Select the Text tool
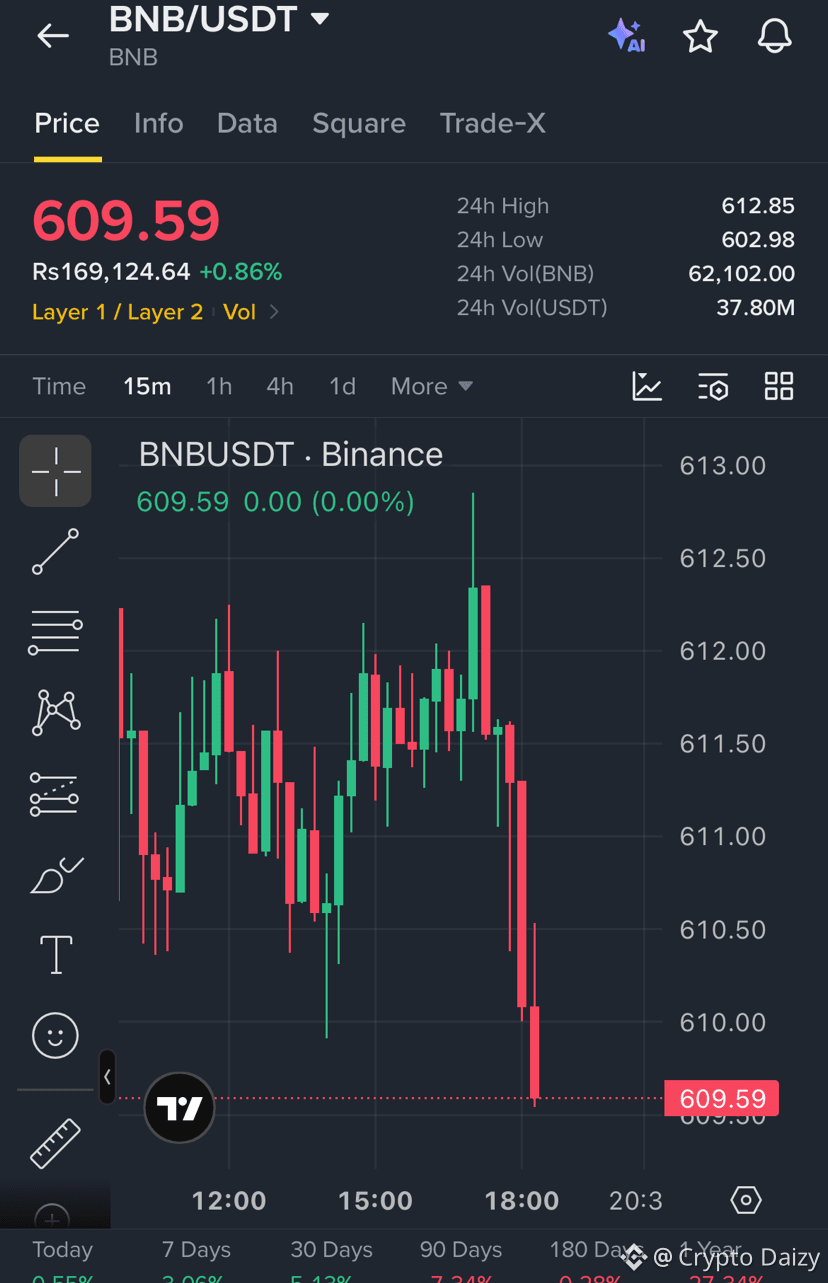Viewport: 828px width, 1283px height. [55, 955]
